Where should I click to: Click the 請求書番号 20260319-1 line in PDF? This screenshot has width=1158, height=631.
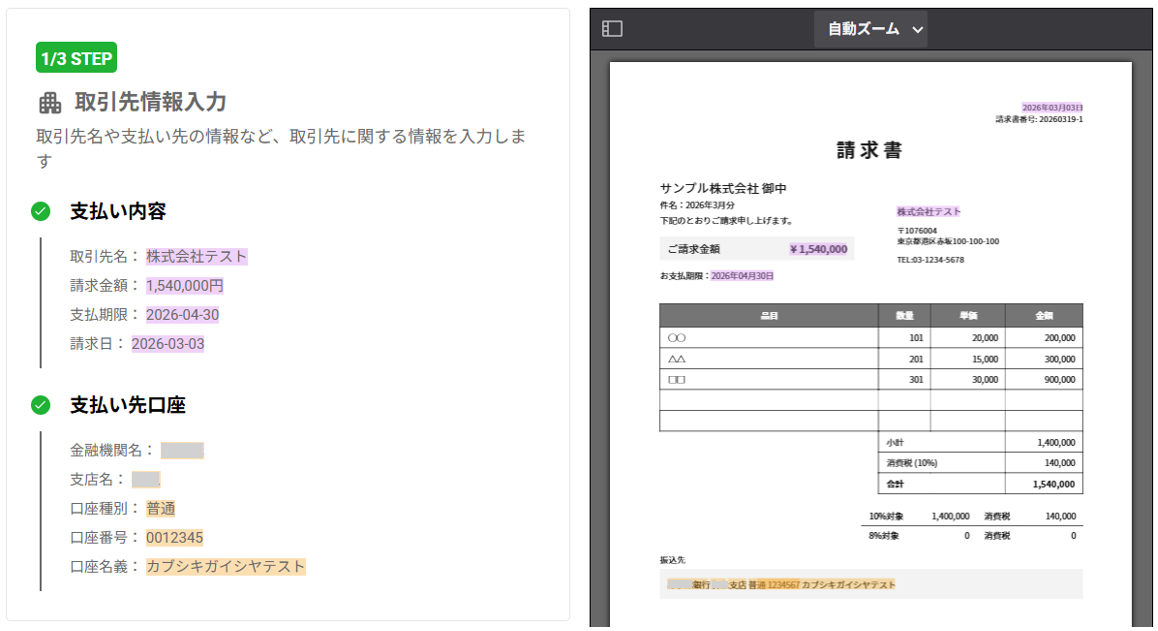click(1039, 119)
